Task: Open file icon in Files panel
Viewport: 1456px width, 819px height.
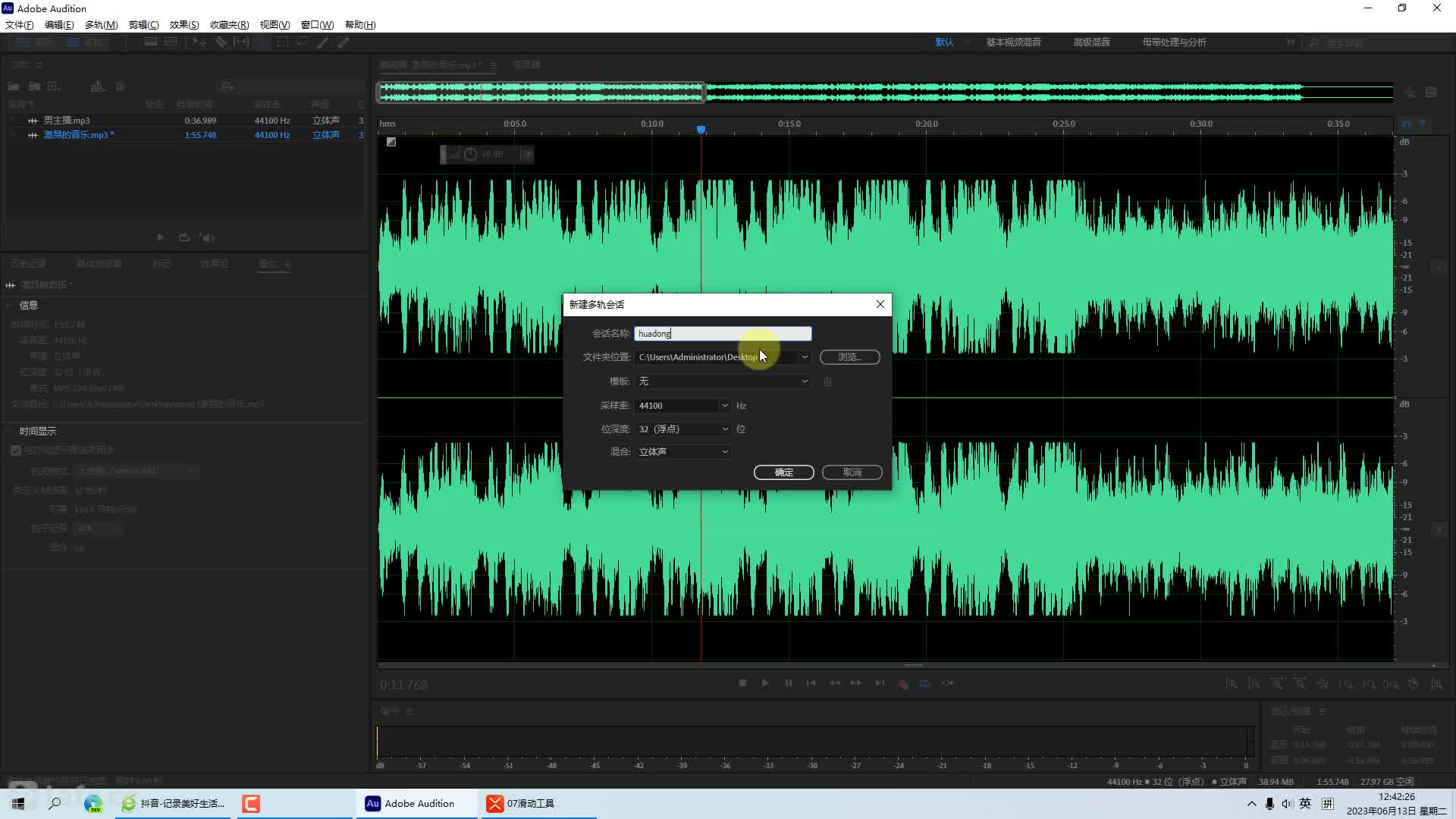Action: [14, 86]
